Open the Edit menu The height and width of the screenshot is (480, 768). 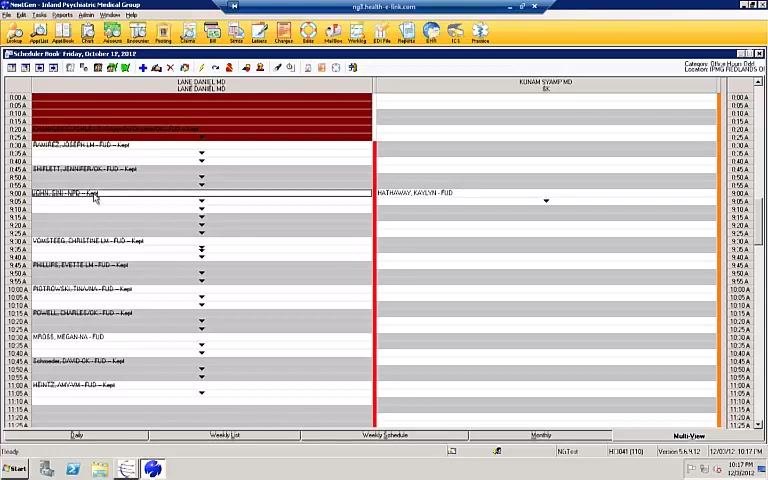[22, 15]
